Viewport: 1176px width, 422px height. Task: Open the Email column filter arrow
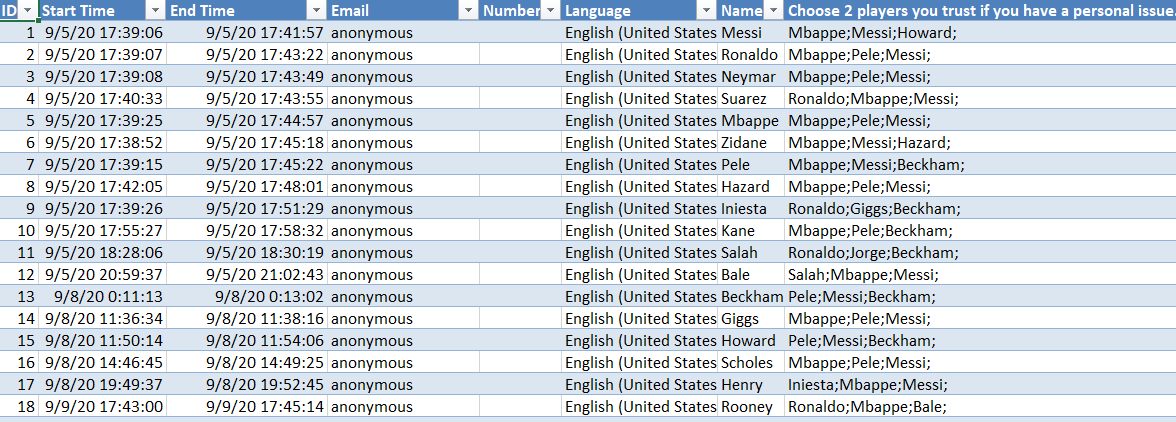point(467,11)
